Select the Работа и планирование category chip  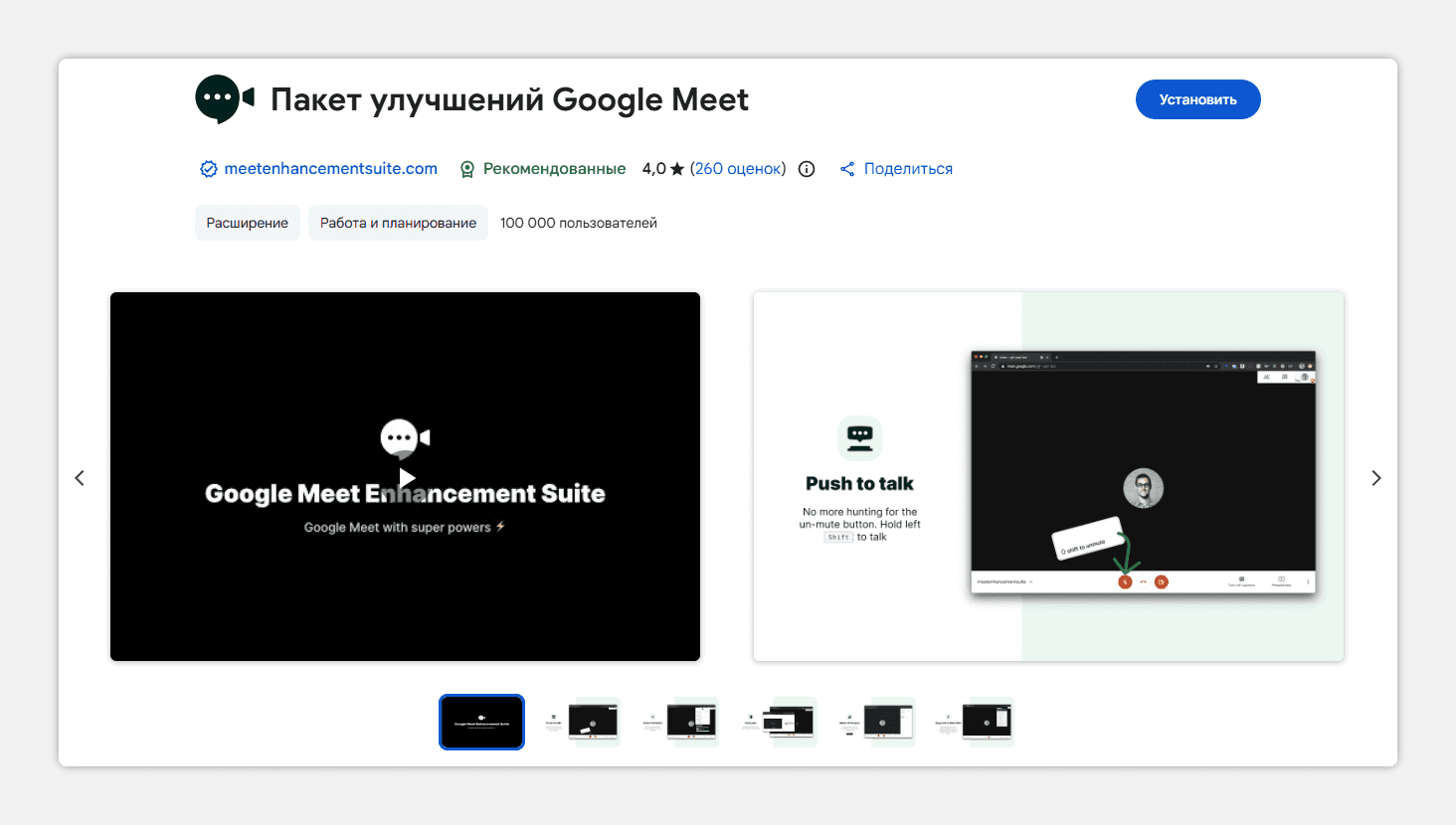(398, 223)
